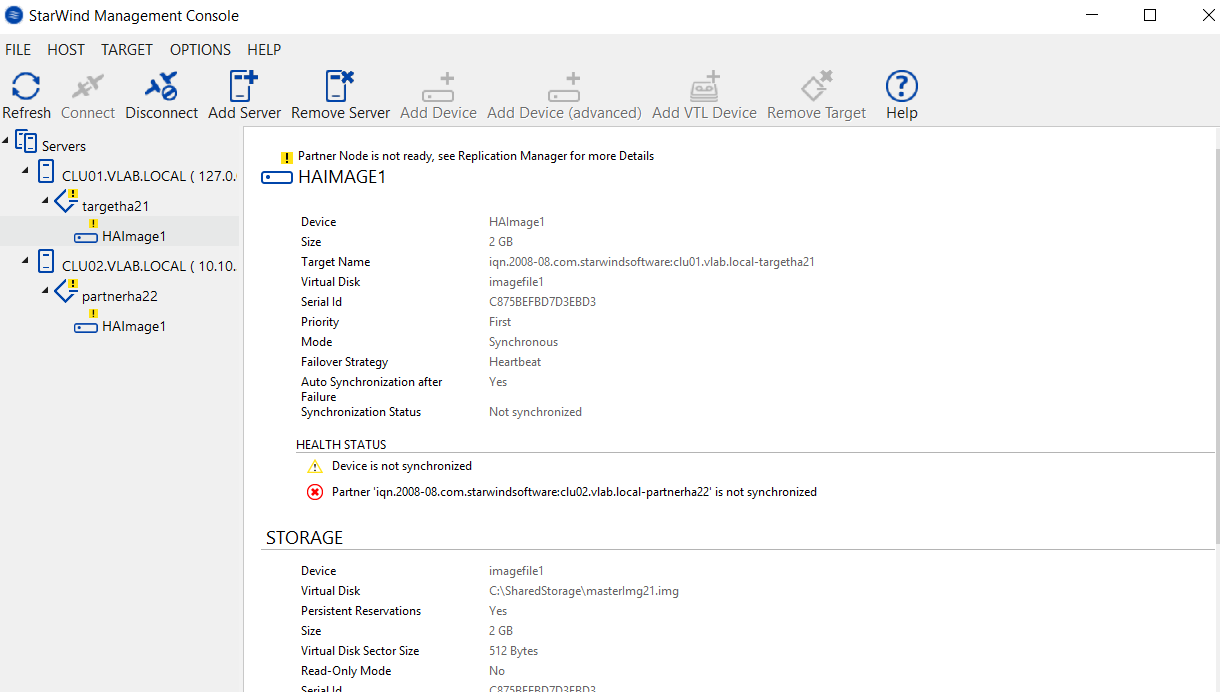The width and height of the screenshot is (1220, 692).
Task: Click the StarWind app logo in title bar
Action: 14,16
